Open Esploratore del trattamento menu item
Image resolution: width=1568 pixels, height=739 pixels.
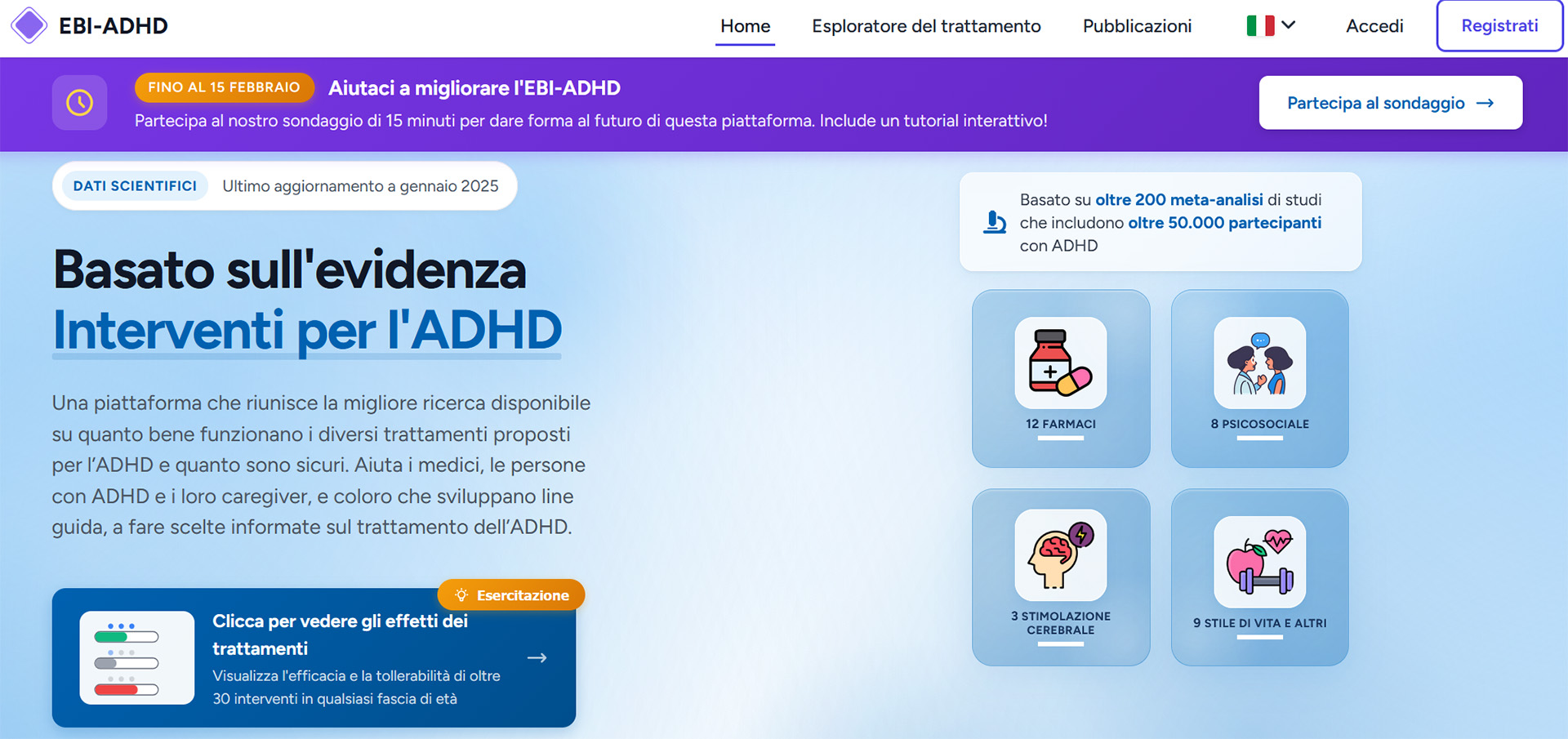tap(926, 26)
